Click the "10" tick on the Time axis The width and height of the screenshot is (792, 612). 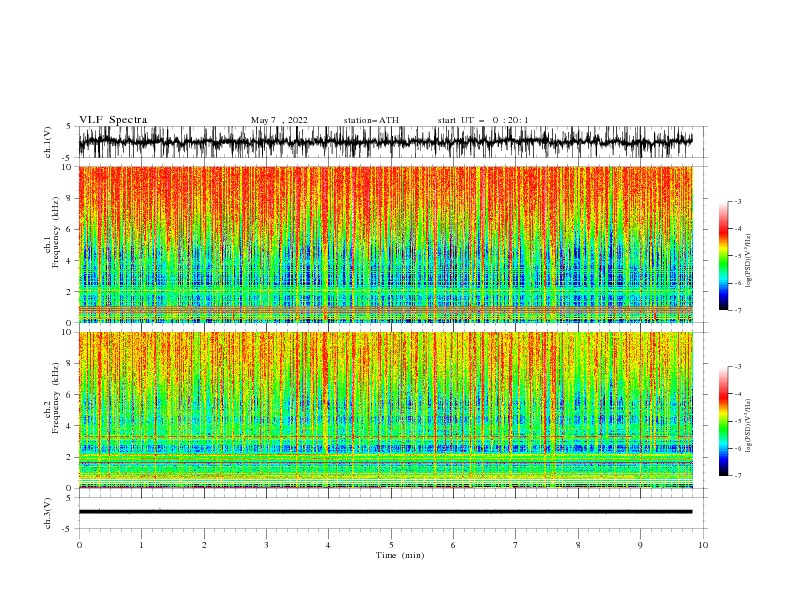(x=703, y=545)
